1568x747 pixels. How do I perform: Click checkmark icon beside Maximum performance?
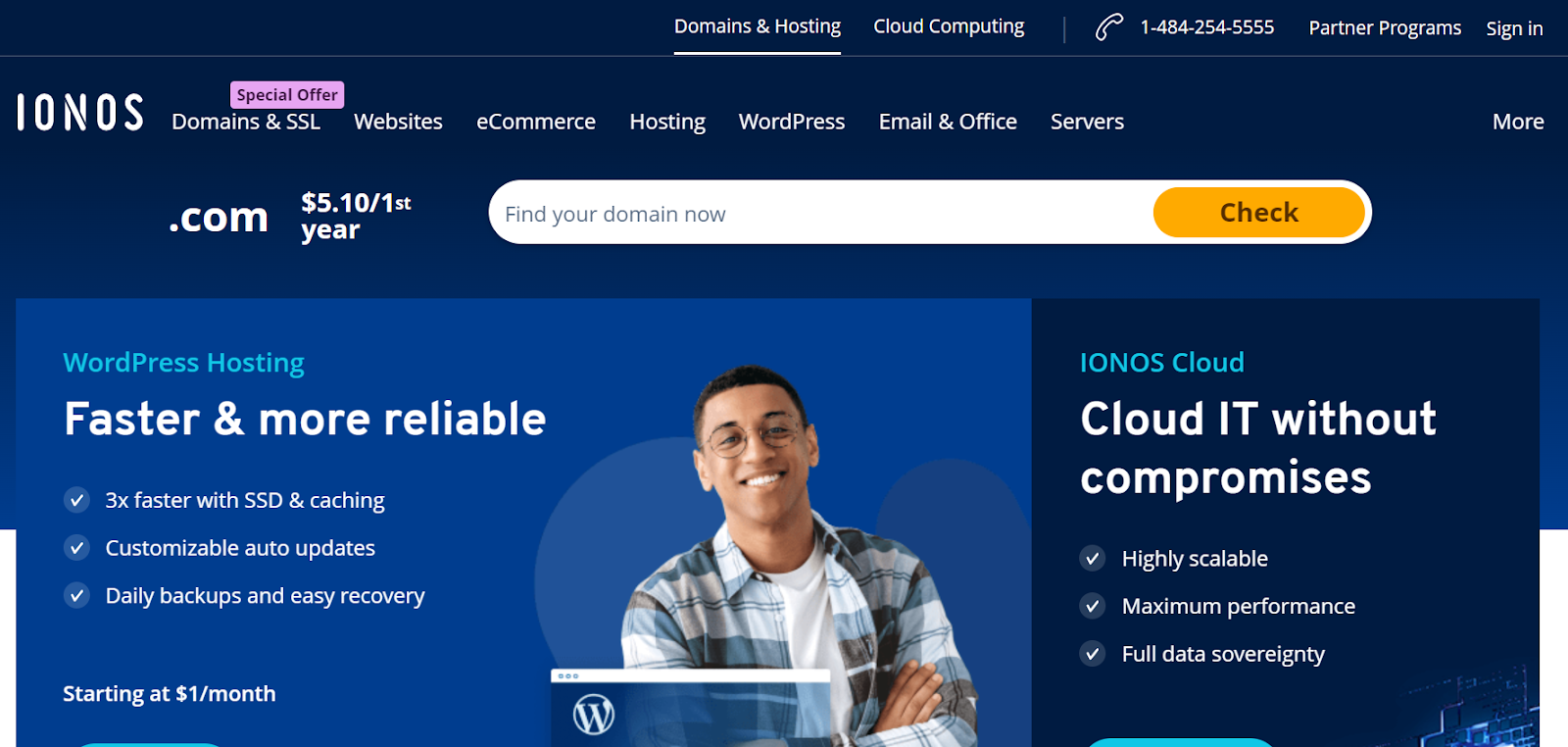point(1093,606)
